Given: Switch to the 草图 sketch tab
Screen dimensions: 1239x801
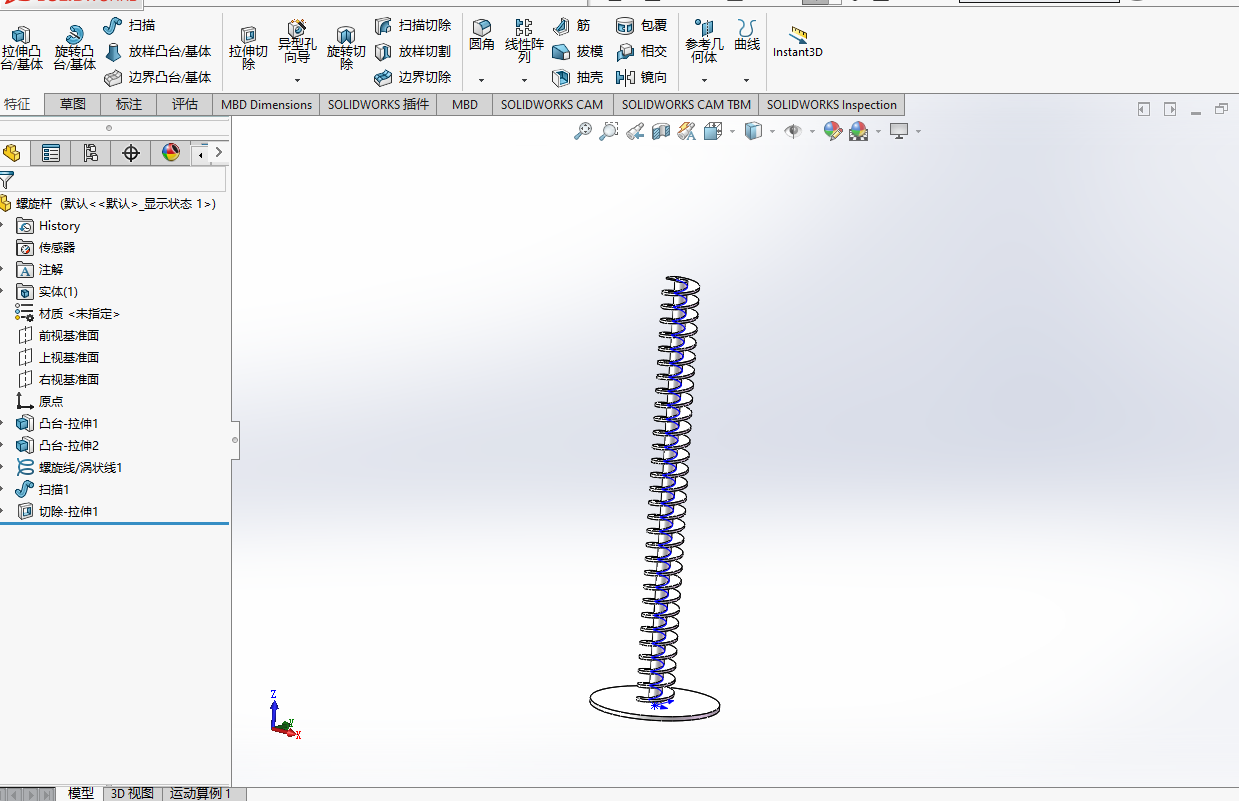Looking at the screenshot, I should (x=73, y=104).
